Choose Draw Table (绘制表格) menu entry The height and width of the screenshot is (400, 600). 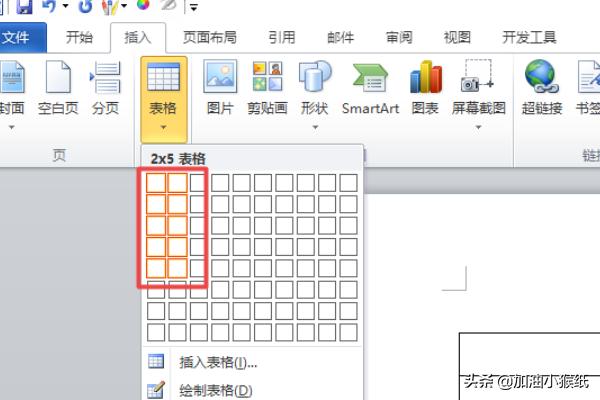point(214,390)
